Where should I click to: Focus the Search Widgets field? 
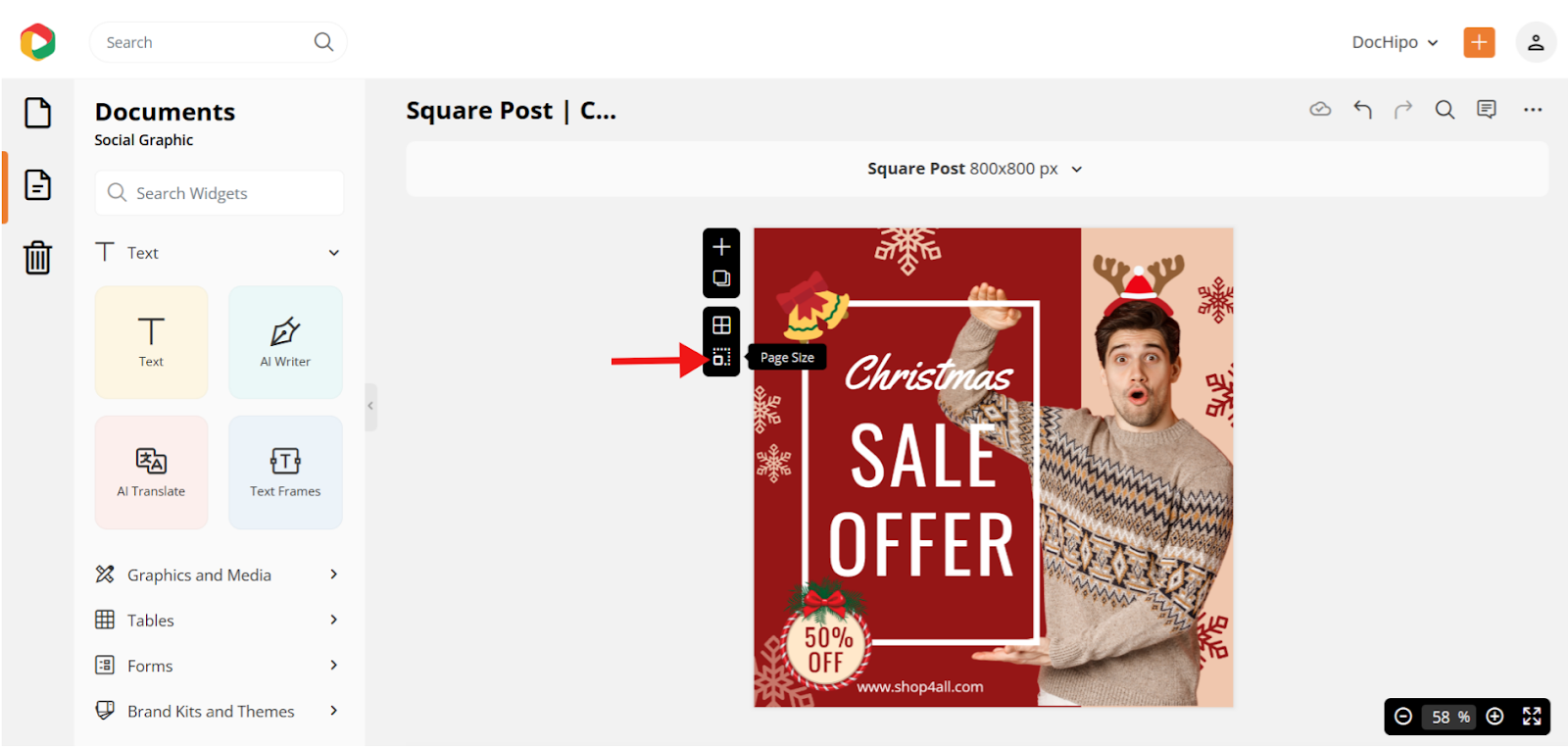220,193
